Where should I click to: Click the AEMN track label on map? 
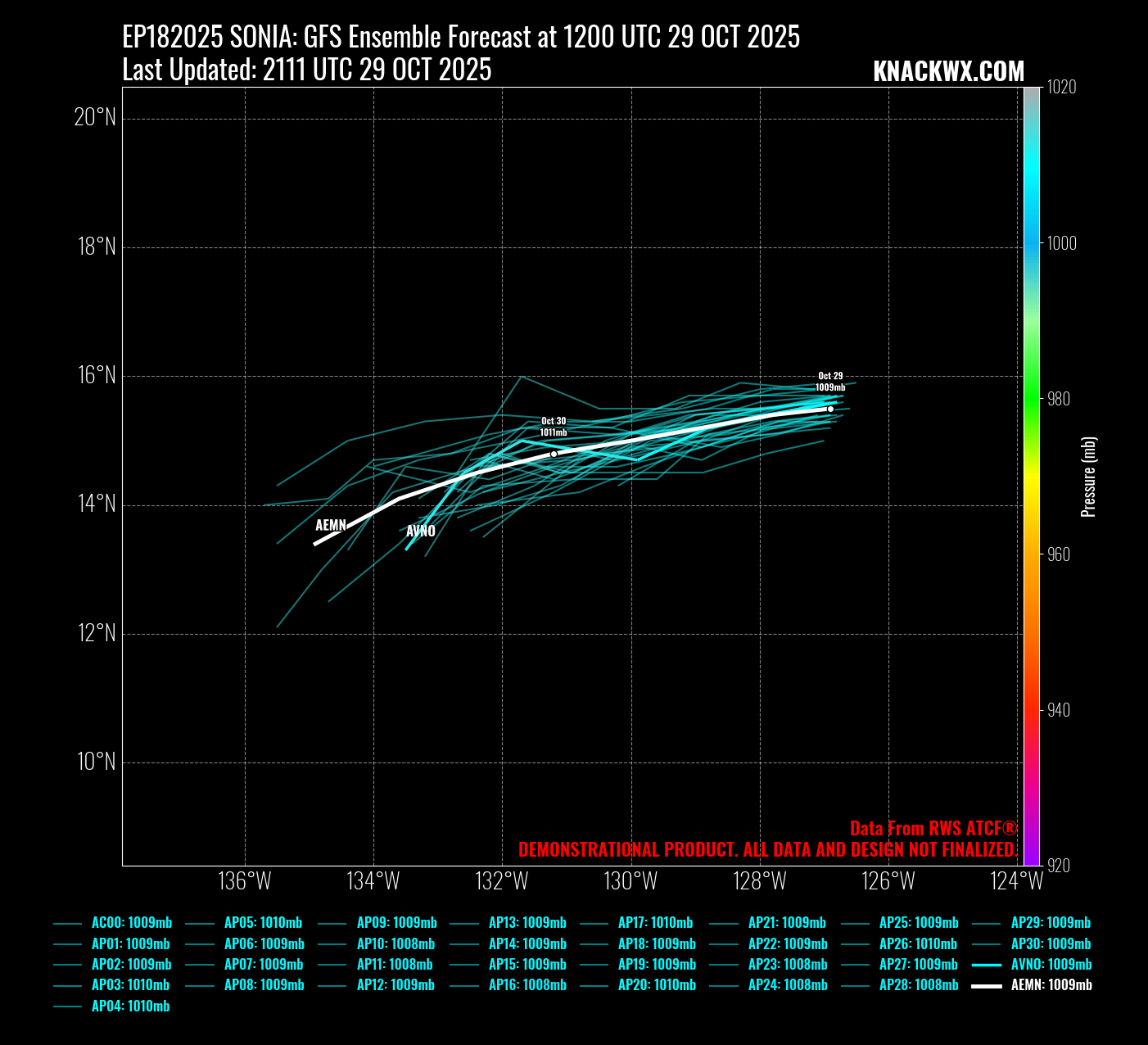pos(331,525)
